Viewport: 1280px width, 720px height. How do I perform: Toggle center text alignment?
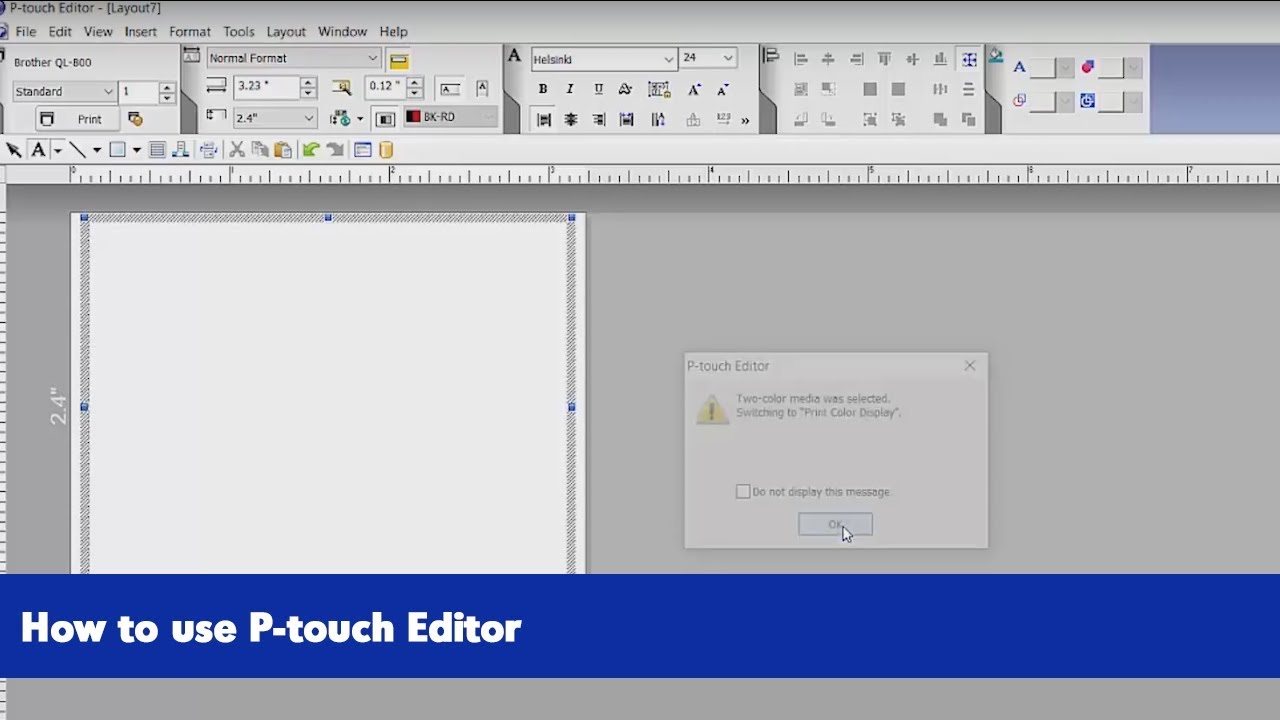coord(571,120)
